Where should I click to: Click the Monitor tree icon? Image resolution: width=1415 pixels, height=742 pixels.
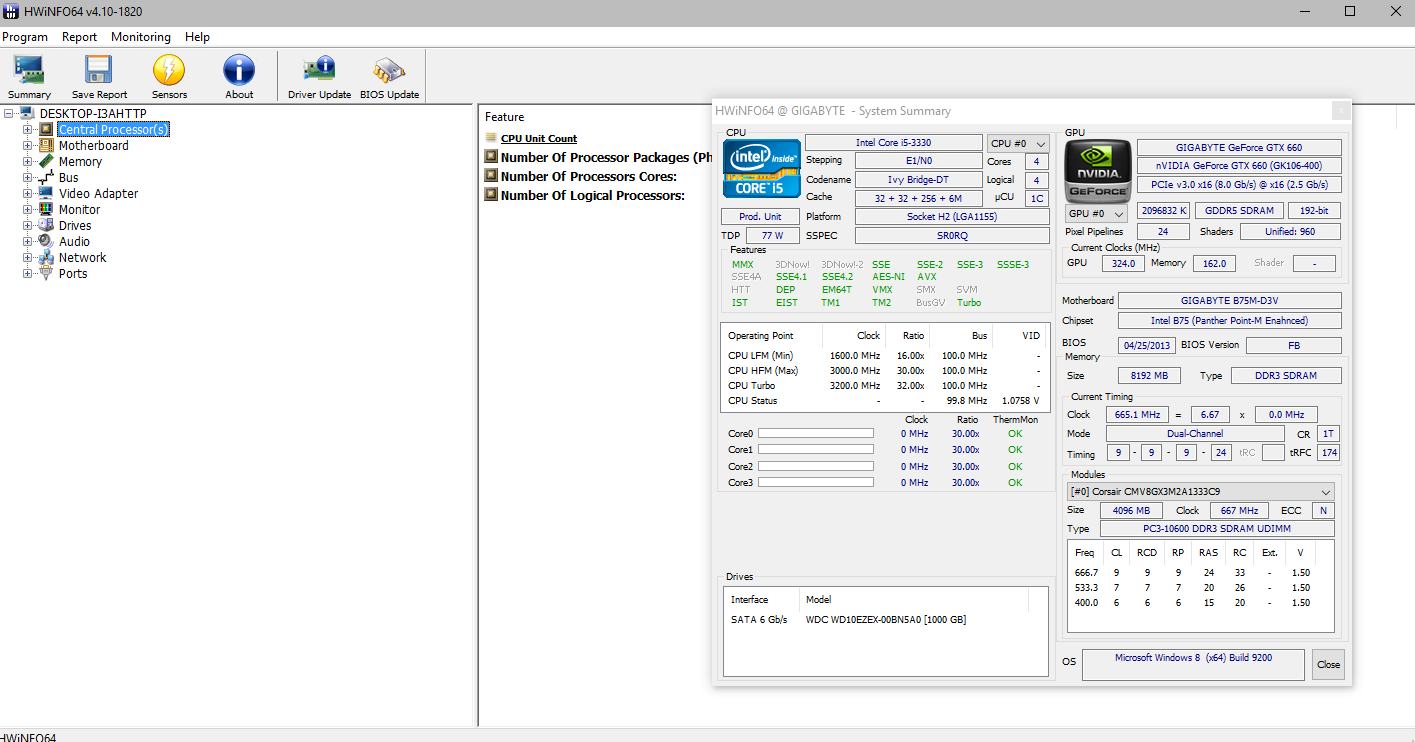[46, 209]
